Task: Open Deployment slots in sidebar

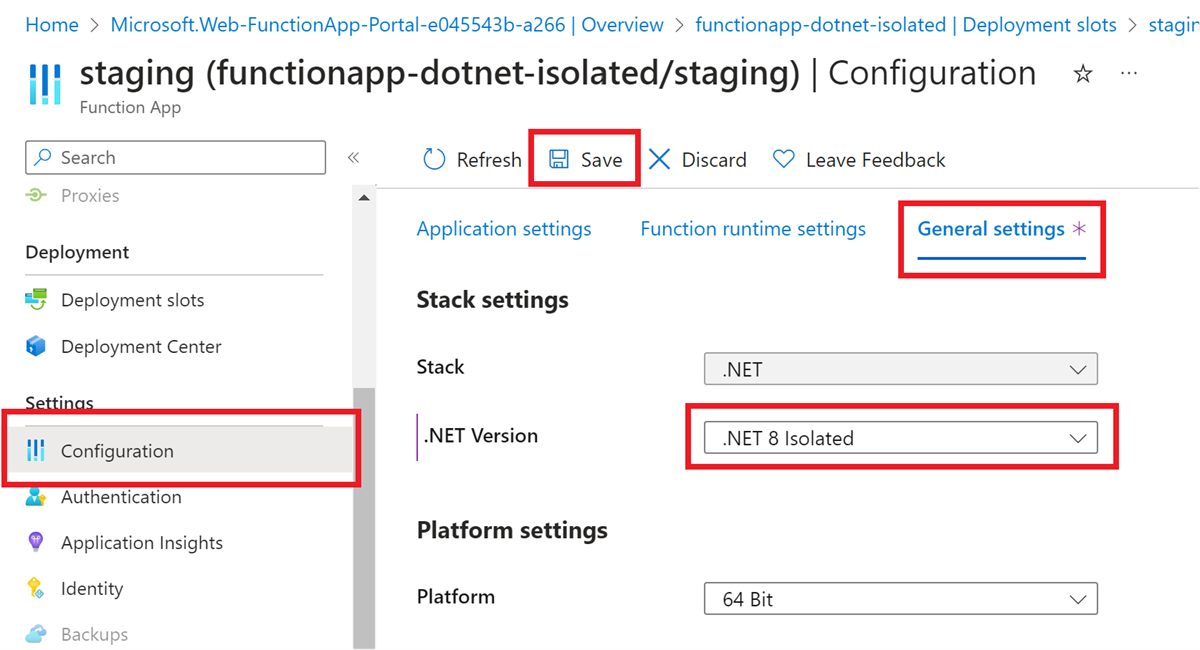Action: tap(132, 300)
